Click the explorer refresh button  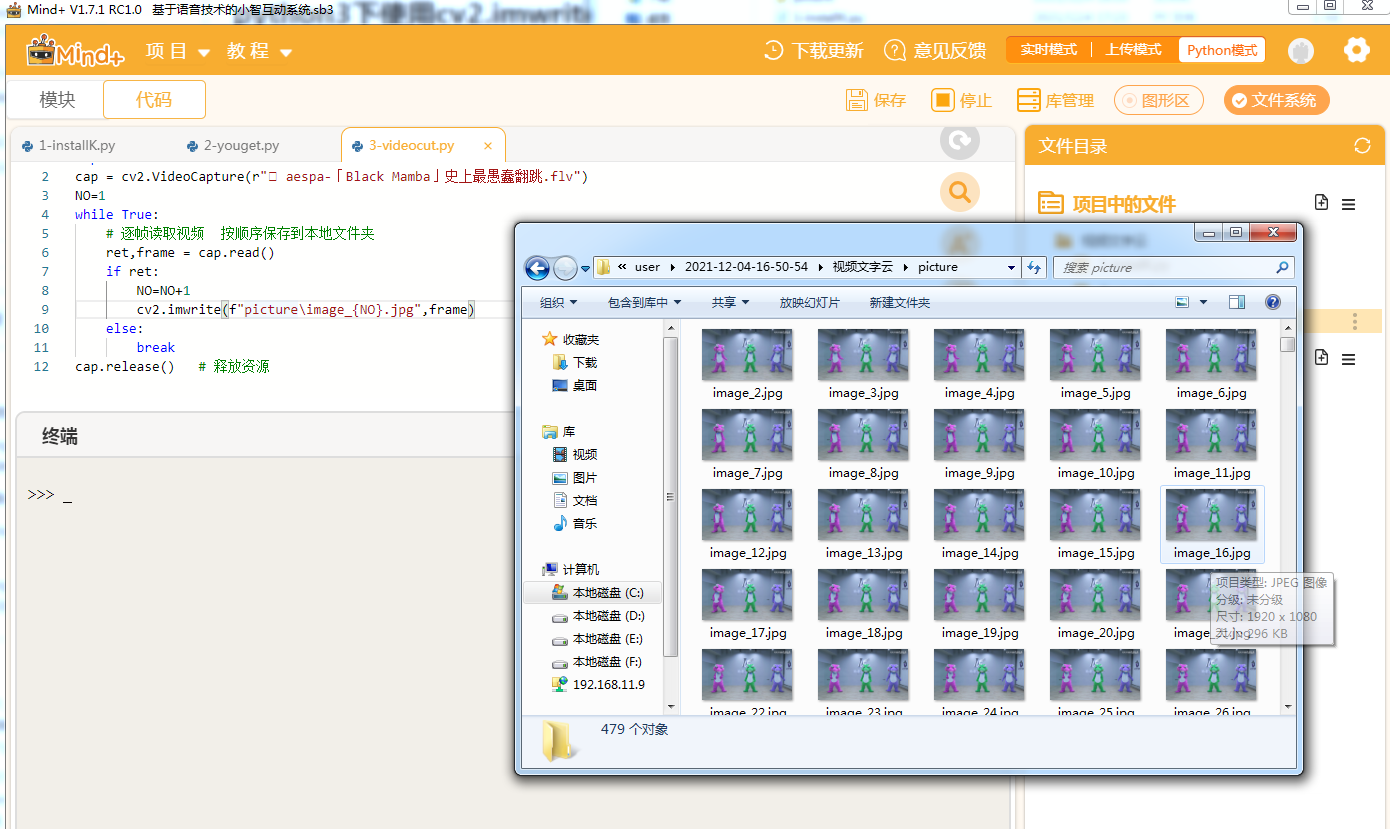point(1034,267)
